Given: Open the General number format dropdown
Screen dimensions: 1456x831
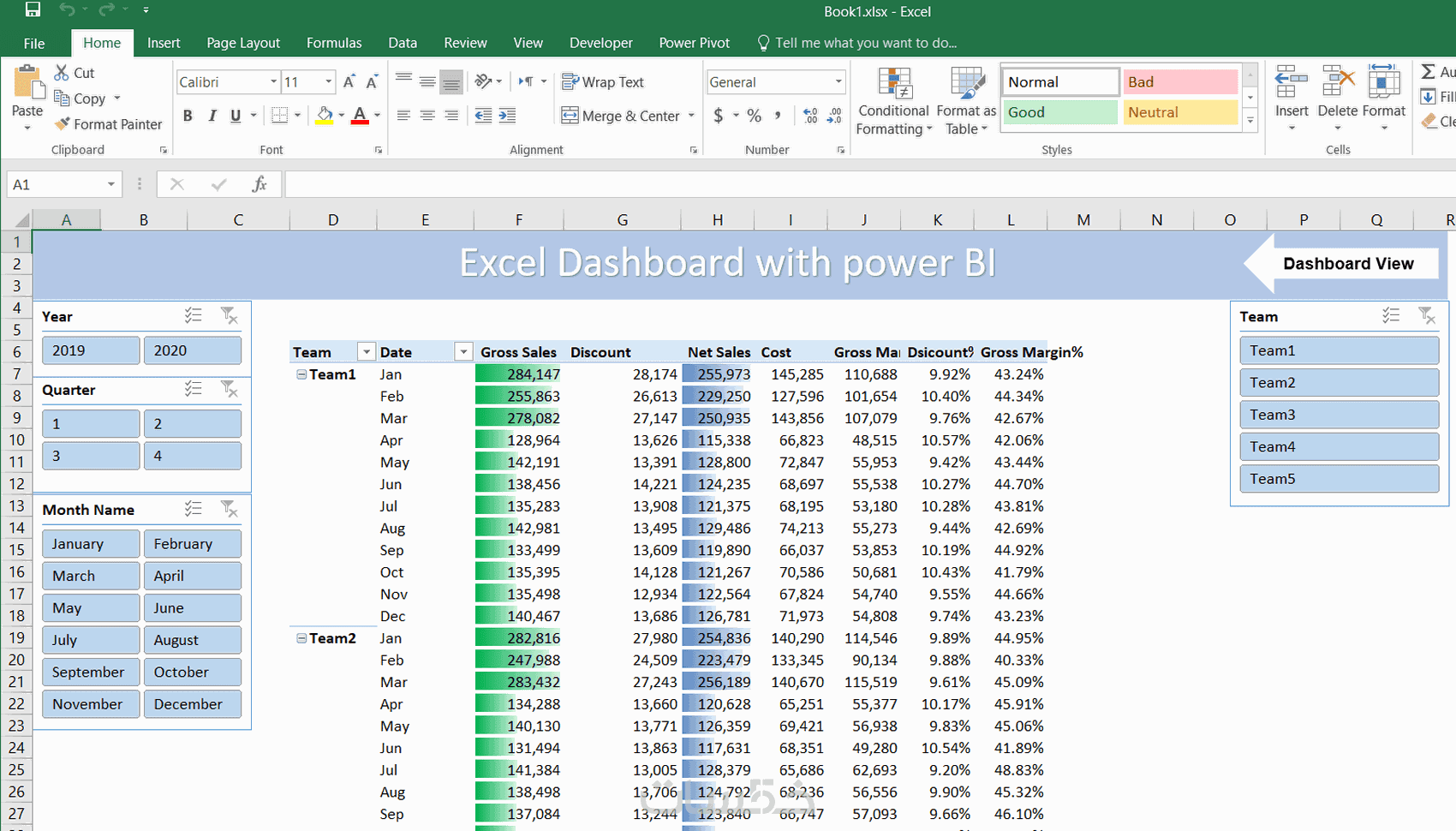Looking at the screenshot, I should coord(838,82).
